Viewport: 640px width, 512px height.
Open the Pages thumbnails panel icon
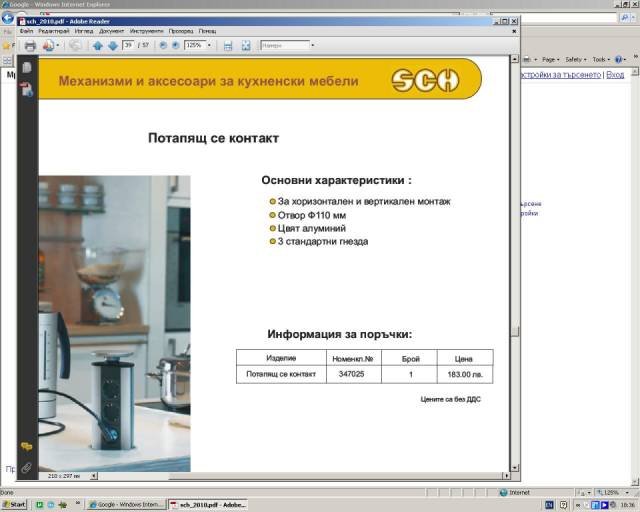click(x=27, y=68)
